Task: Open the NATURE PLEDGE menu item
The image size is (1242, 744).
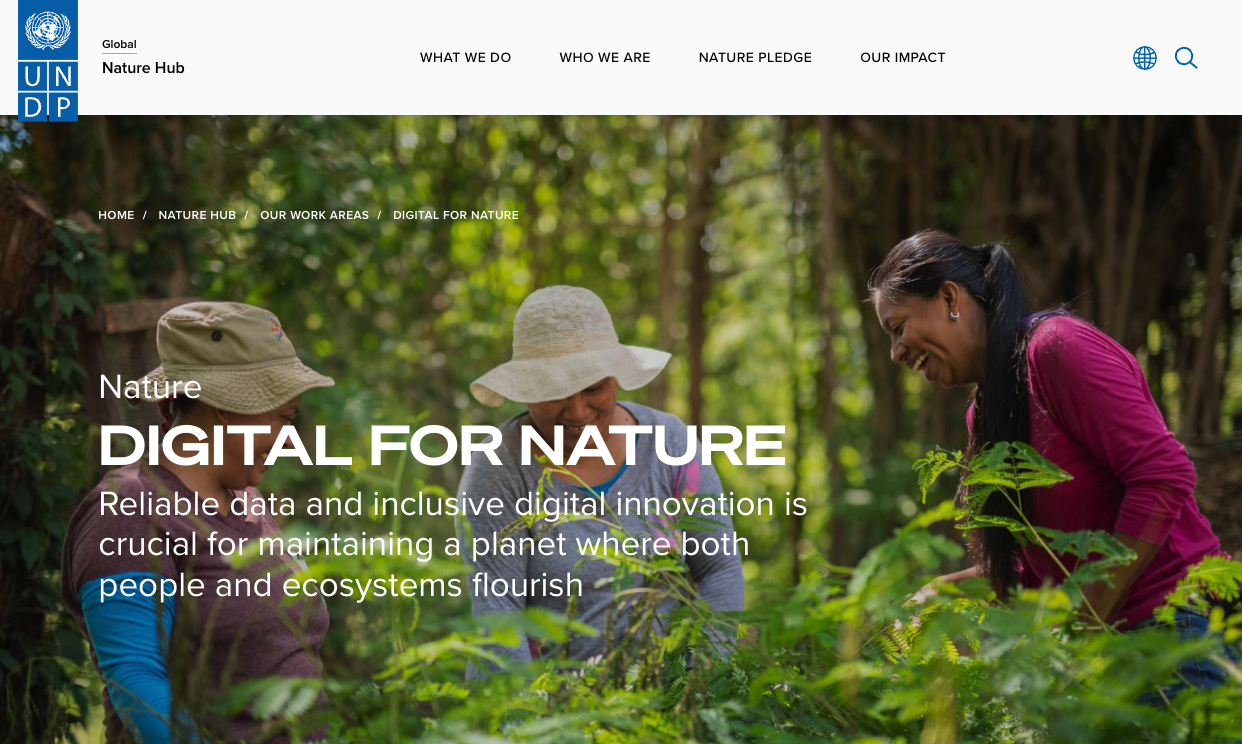Action: [755, 58]
